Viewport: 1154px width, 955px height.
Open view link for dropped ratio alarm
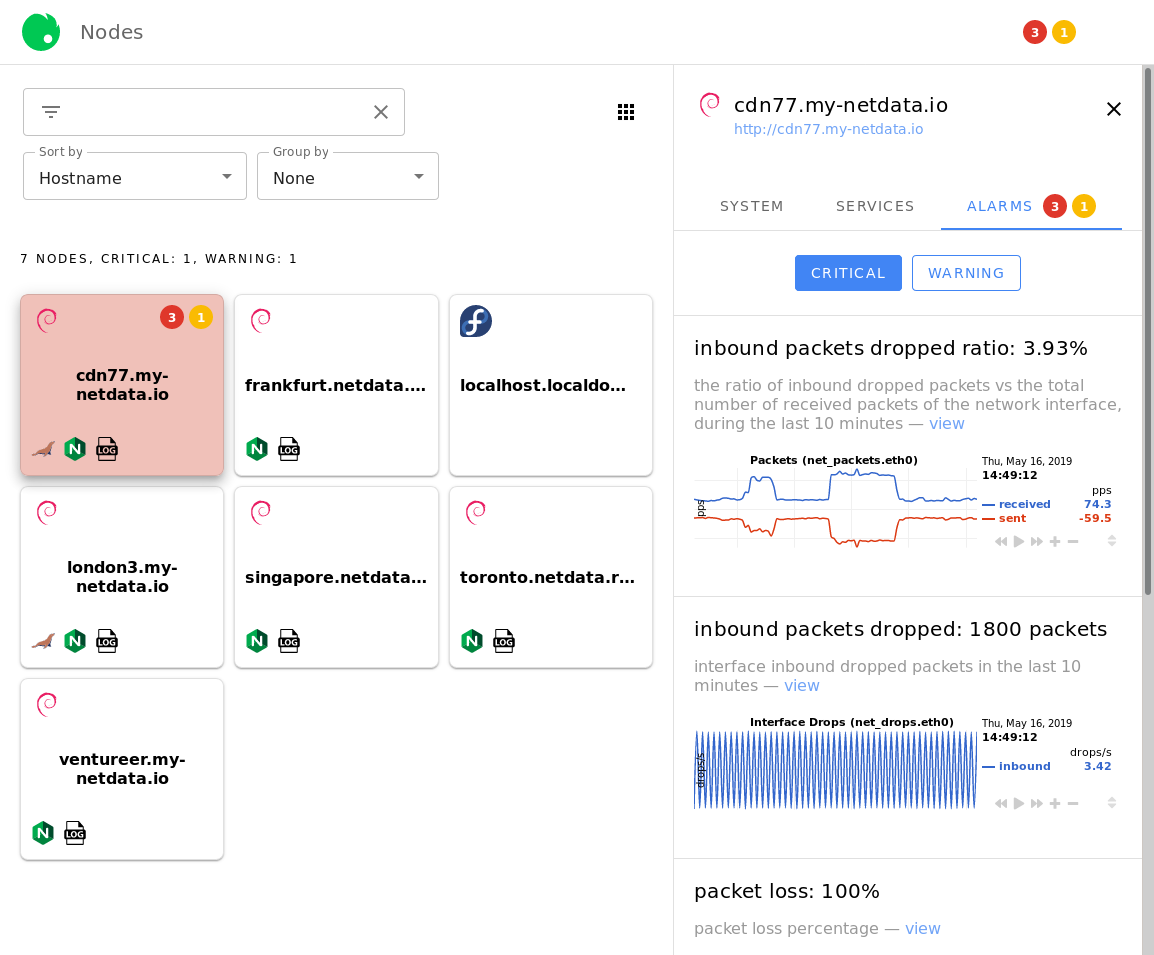click(946, 424)
